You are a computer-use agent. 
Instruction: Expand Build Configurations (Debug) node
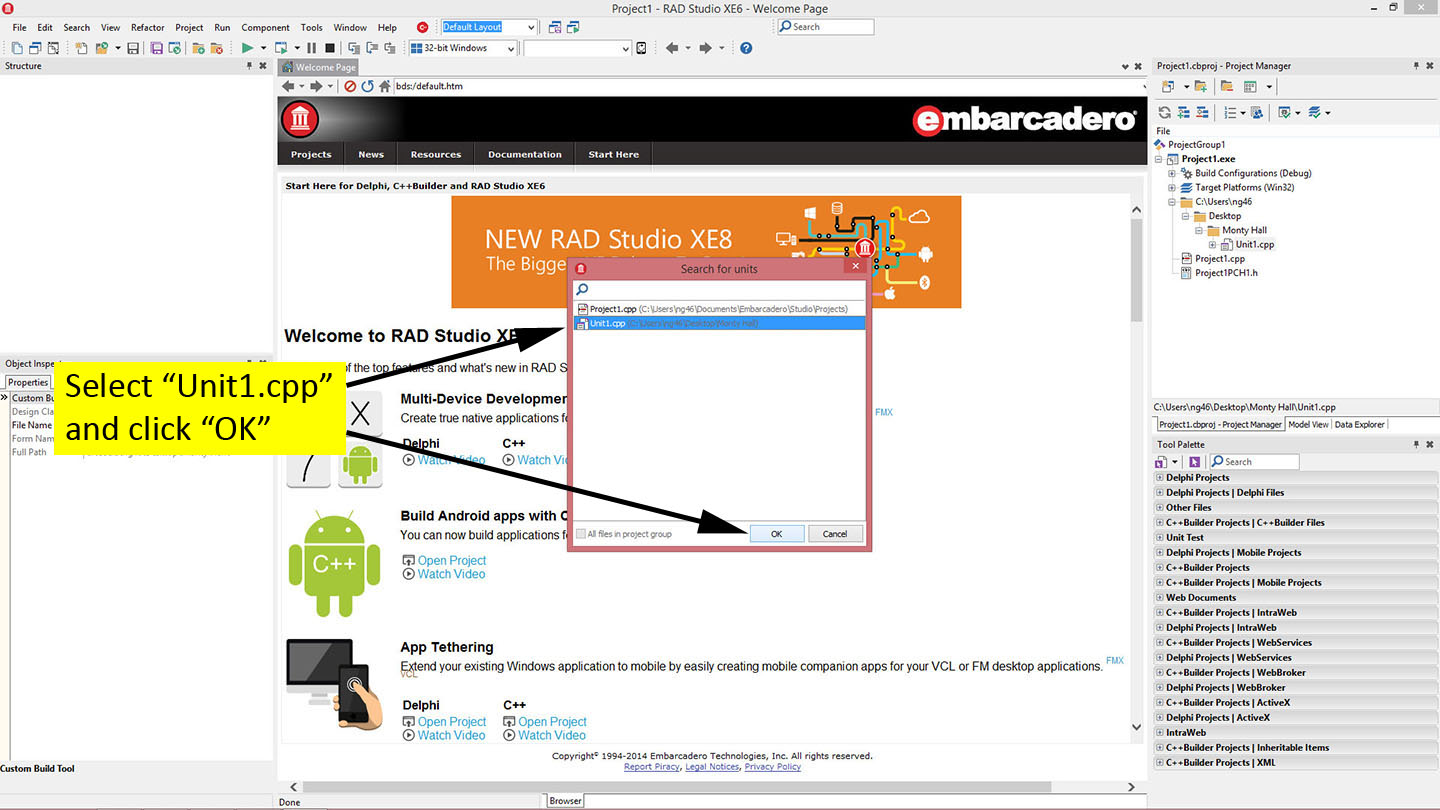point(1172,173)
